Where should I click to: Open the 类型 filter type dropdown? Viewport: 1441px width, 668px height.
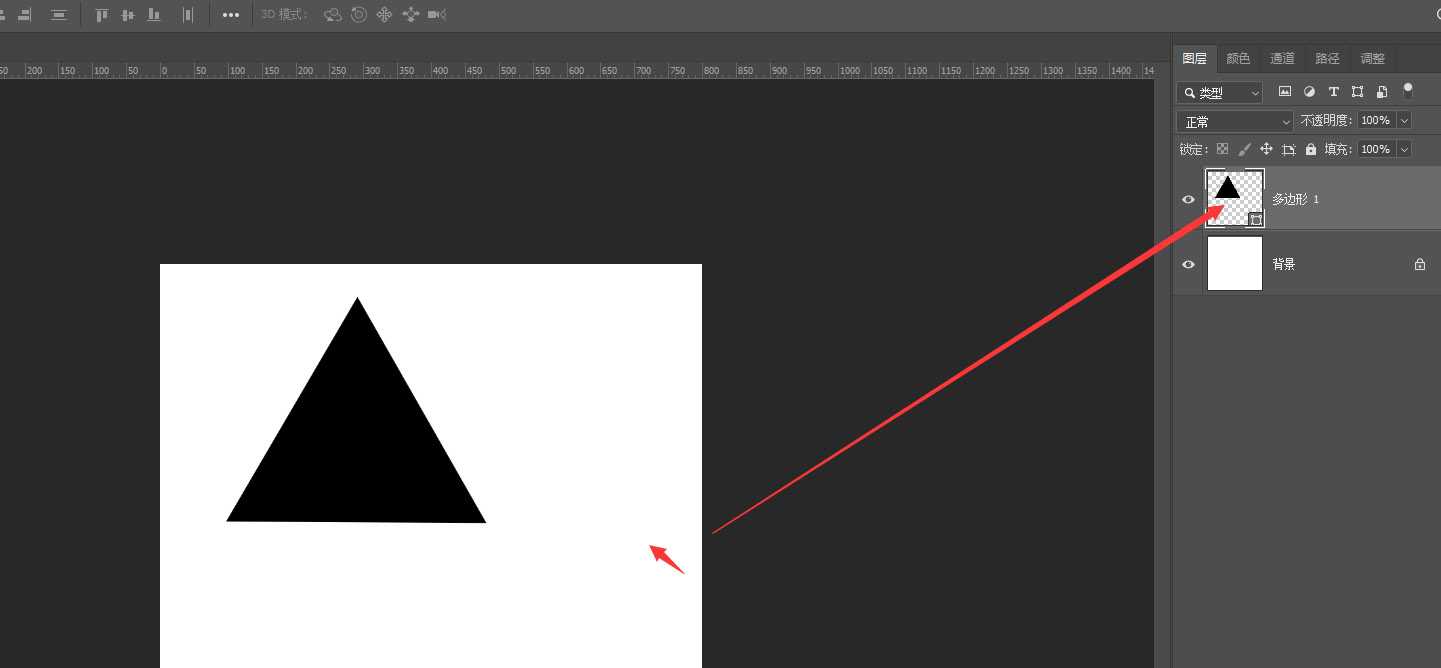(x=1220, y=93)
